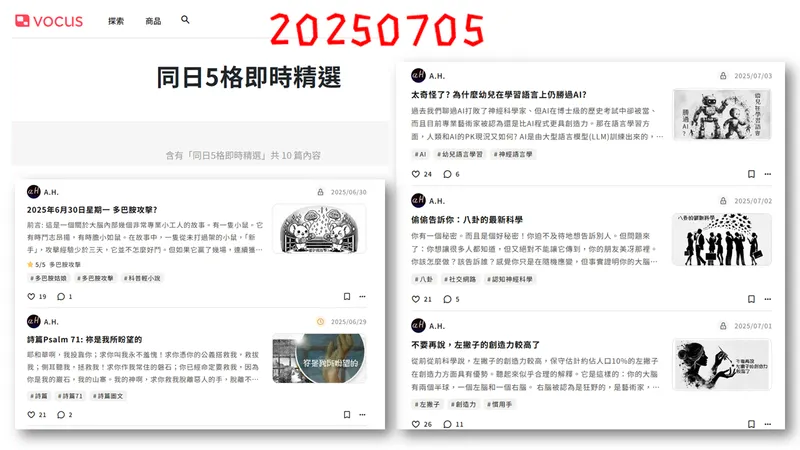
Task: Click the 2025/07/03 date text
Action: click(x=753, y=76)
